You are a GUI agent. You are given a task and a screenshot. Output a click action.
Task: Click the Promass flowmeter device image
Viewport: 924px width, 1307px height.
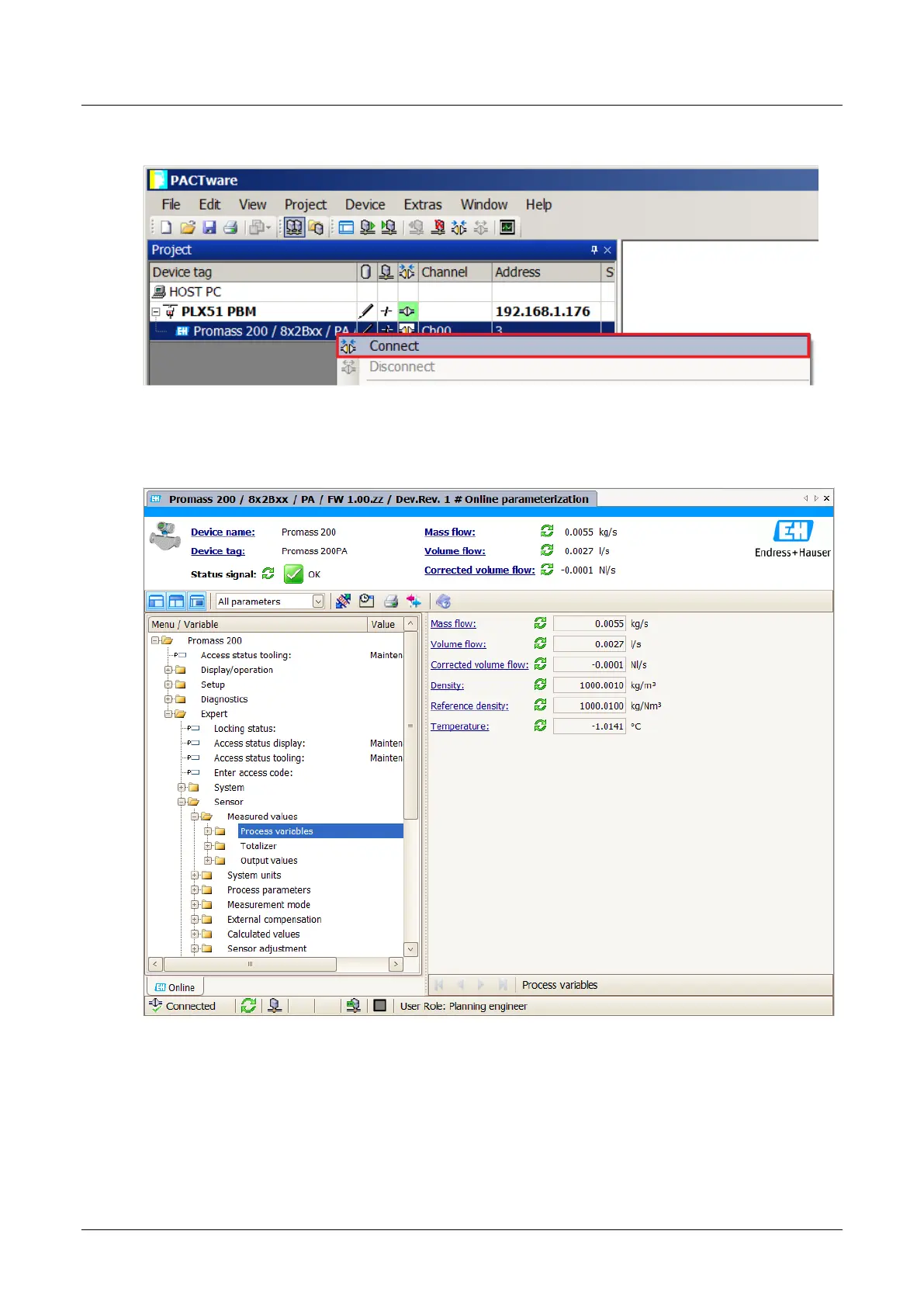pyautogui.click(x=165, y=536)
